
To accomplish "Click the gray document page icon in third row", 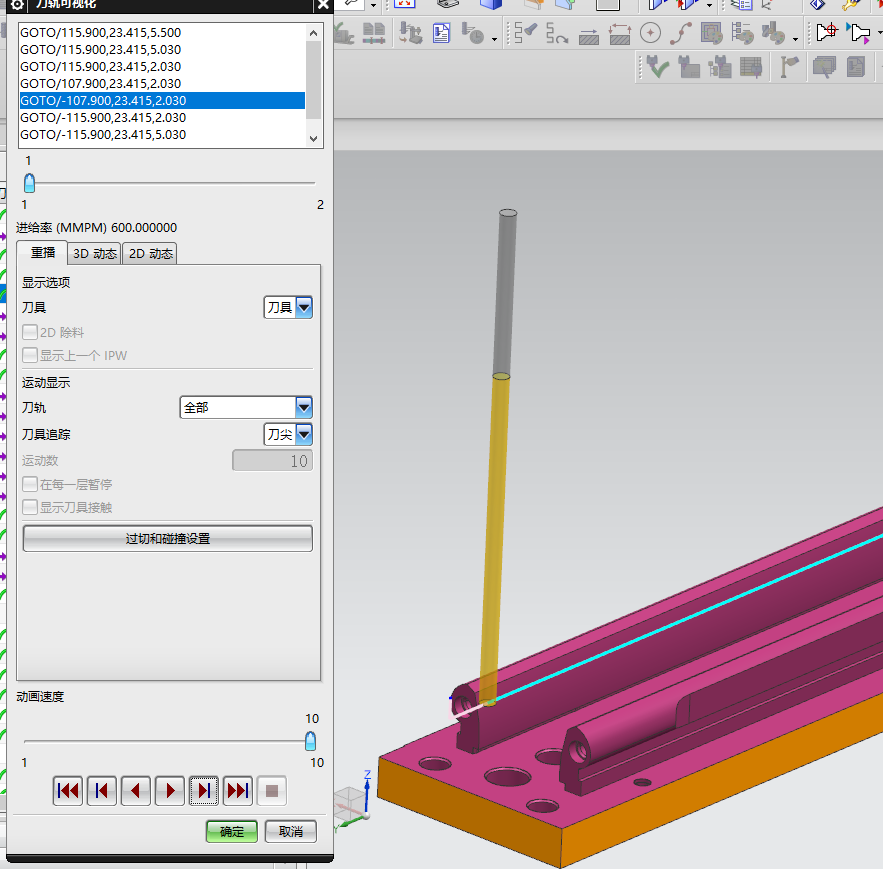I will 856,67.
